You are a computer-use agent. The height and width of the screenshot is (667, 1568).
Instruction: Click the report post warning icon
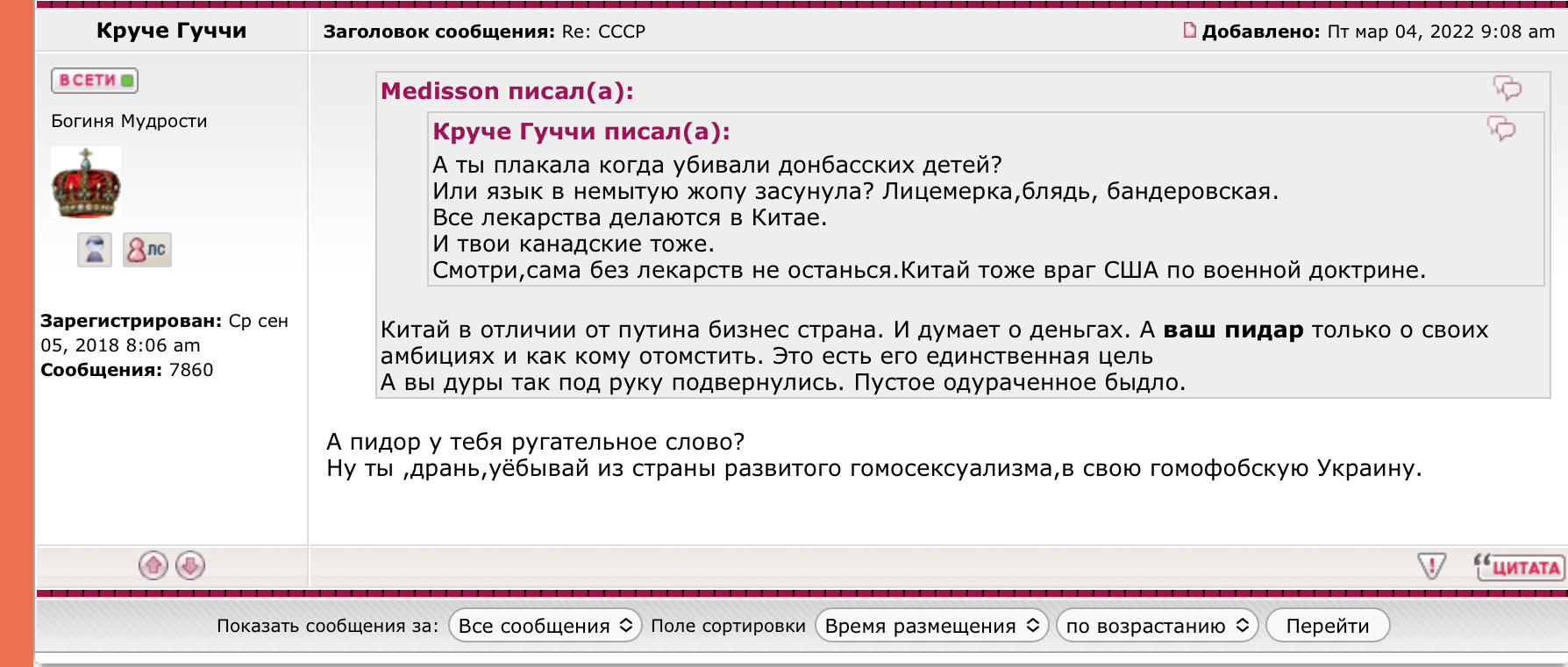(x=1431, y=566)
